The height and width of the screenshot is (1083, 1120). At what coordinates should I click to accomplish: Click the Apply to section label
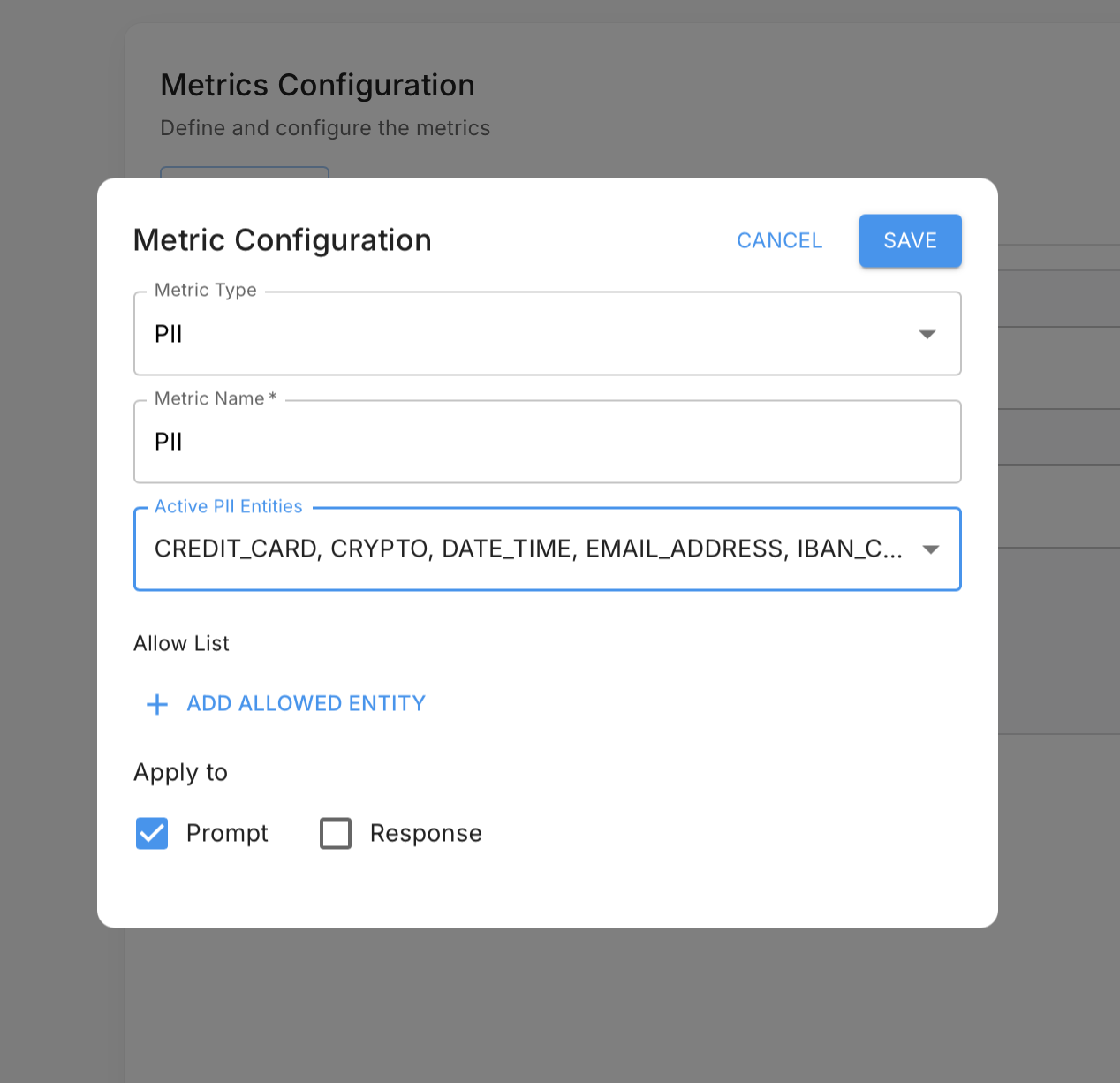click(180, 772)
